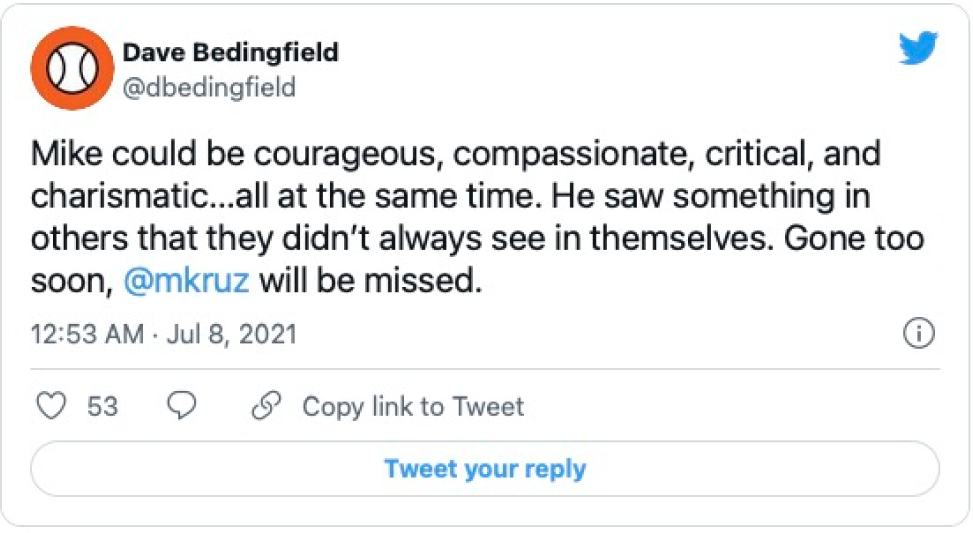Viewport: 973px width, 533px height.
Task: Click the reply speech bubble icon
Action: point(181,406)
